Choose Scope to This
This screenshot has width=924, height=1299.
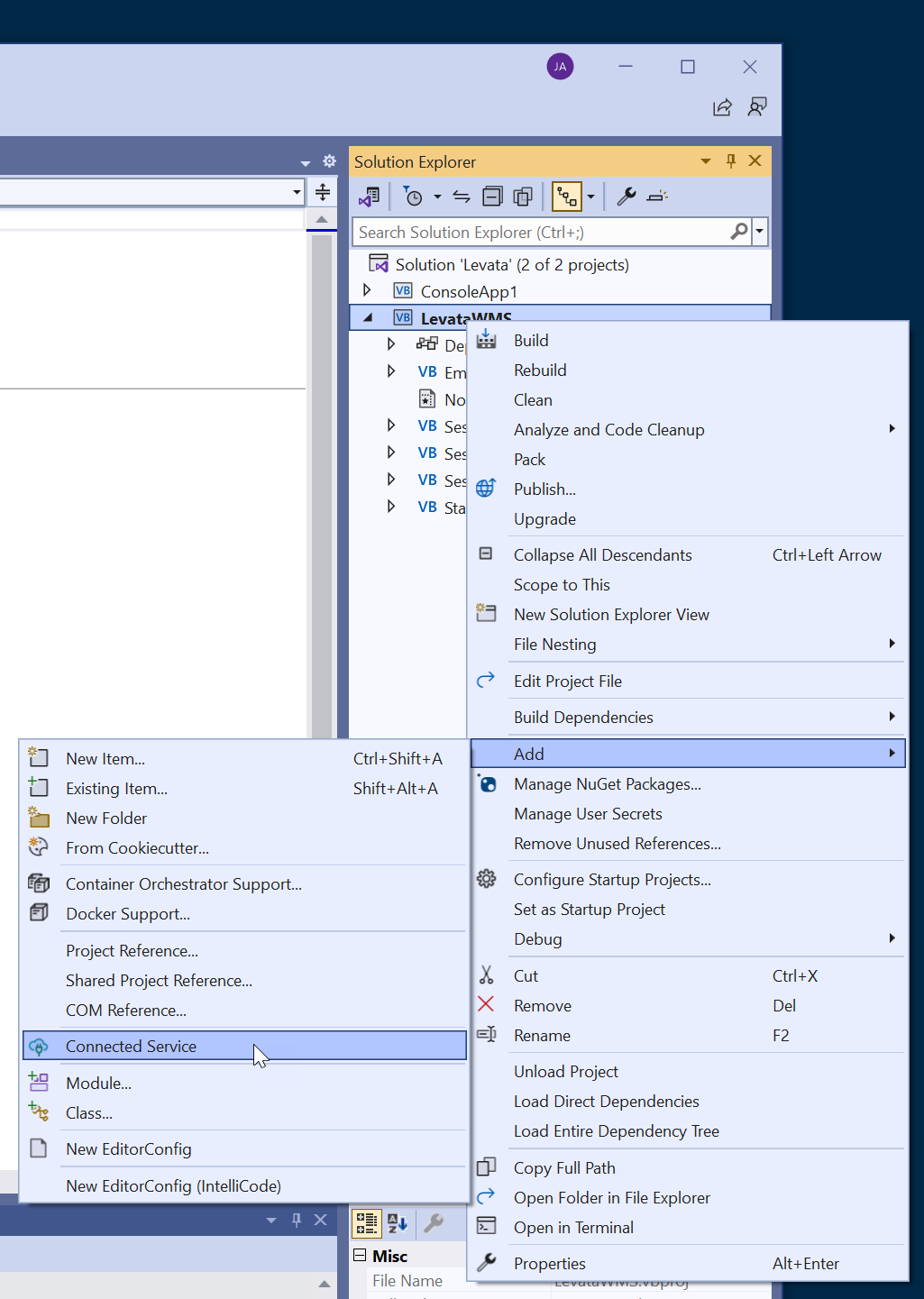coord(688,584)
